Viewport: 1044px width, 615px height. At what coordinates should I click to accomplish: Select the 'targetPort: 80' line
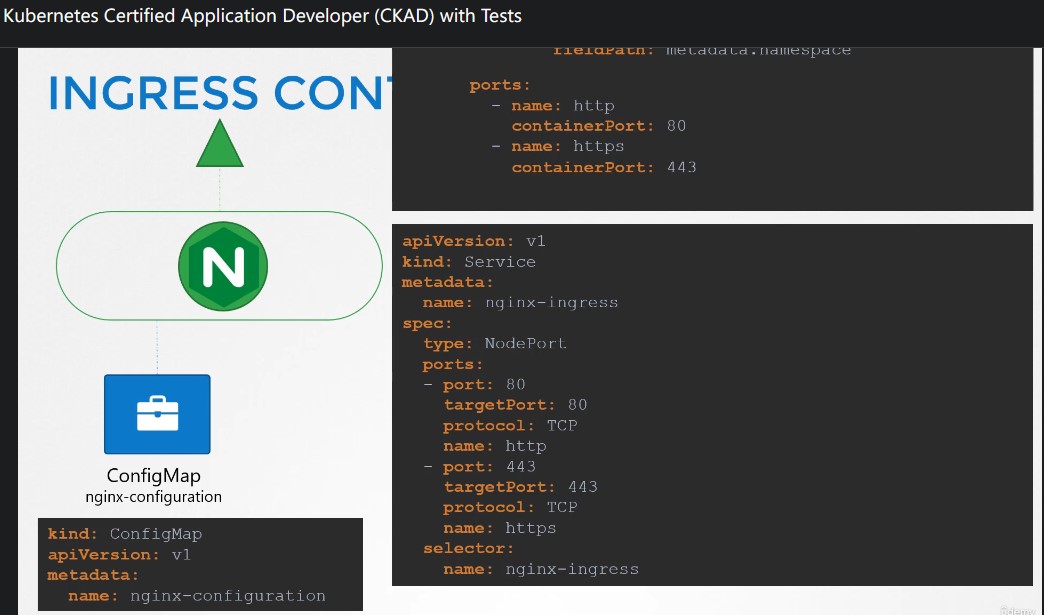pos(515,405)
